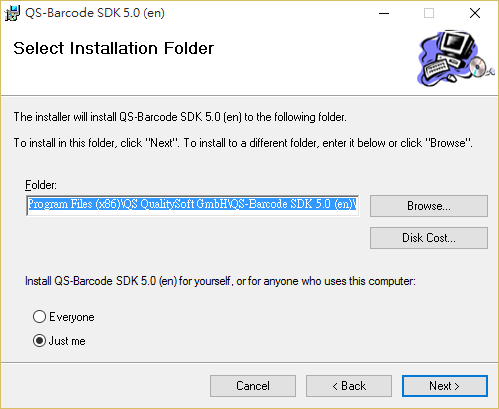Select the Everyone radio option
Viewport: 499px width, 409px height.
(39, 317)
